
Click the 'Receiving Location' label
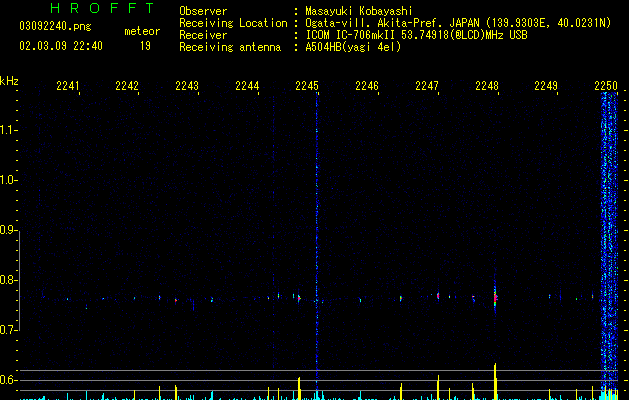(x=233, y=23)
